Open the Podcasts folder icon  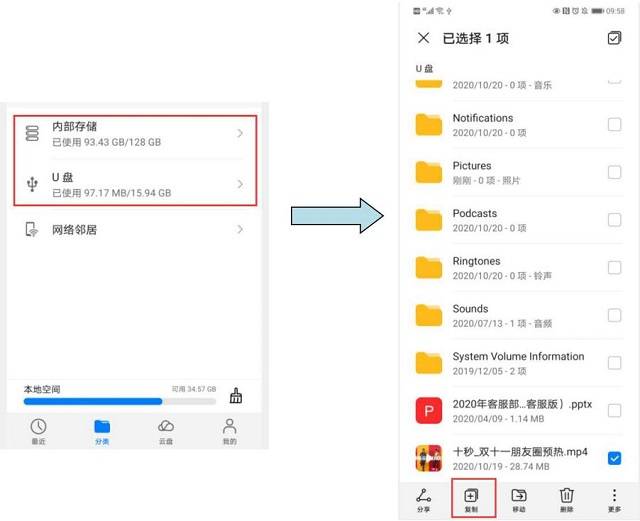tap(429, 220)
